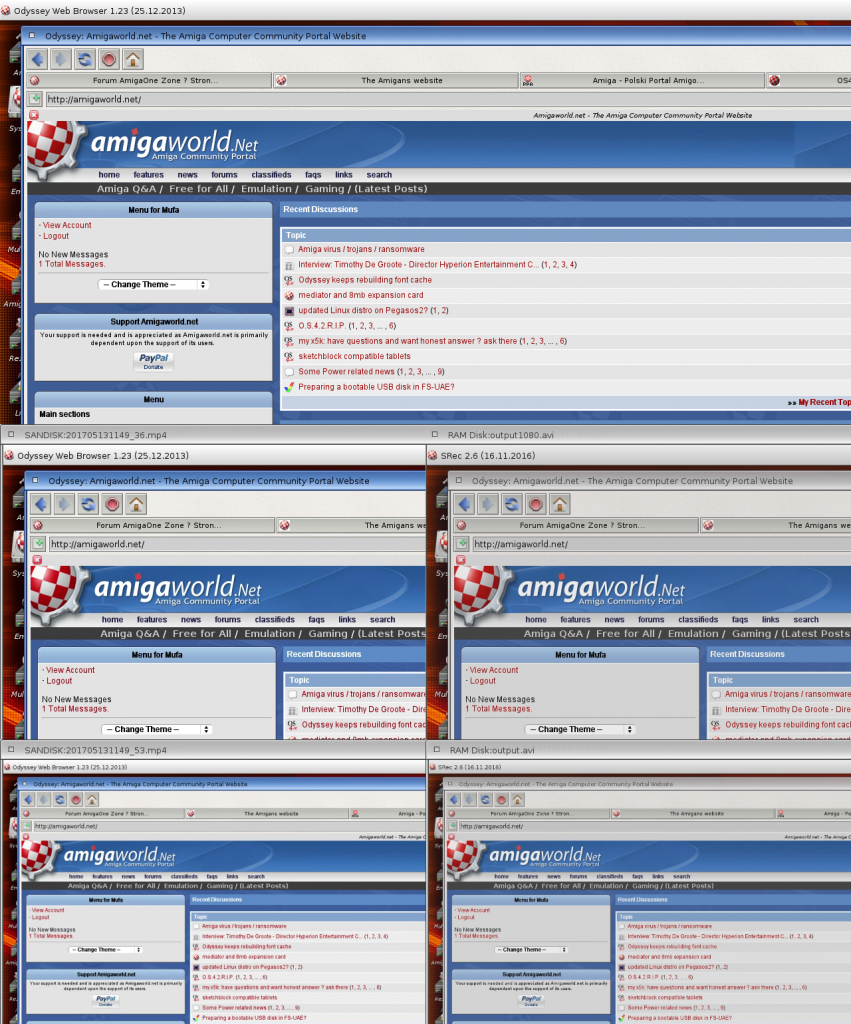
Task: Open 'sketchblock compatible tablets' topic in largest window
Action: [x=354, y=357]
